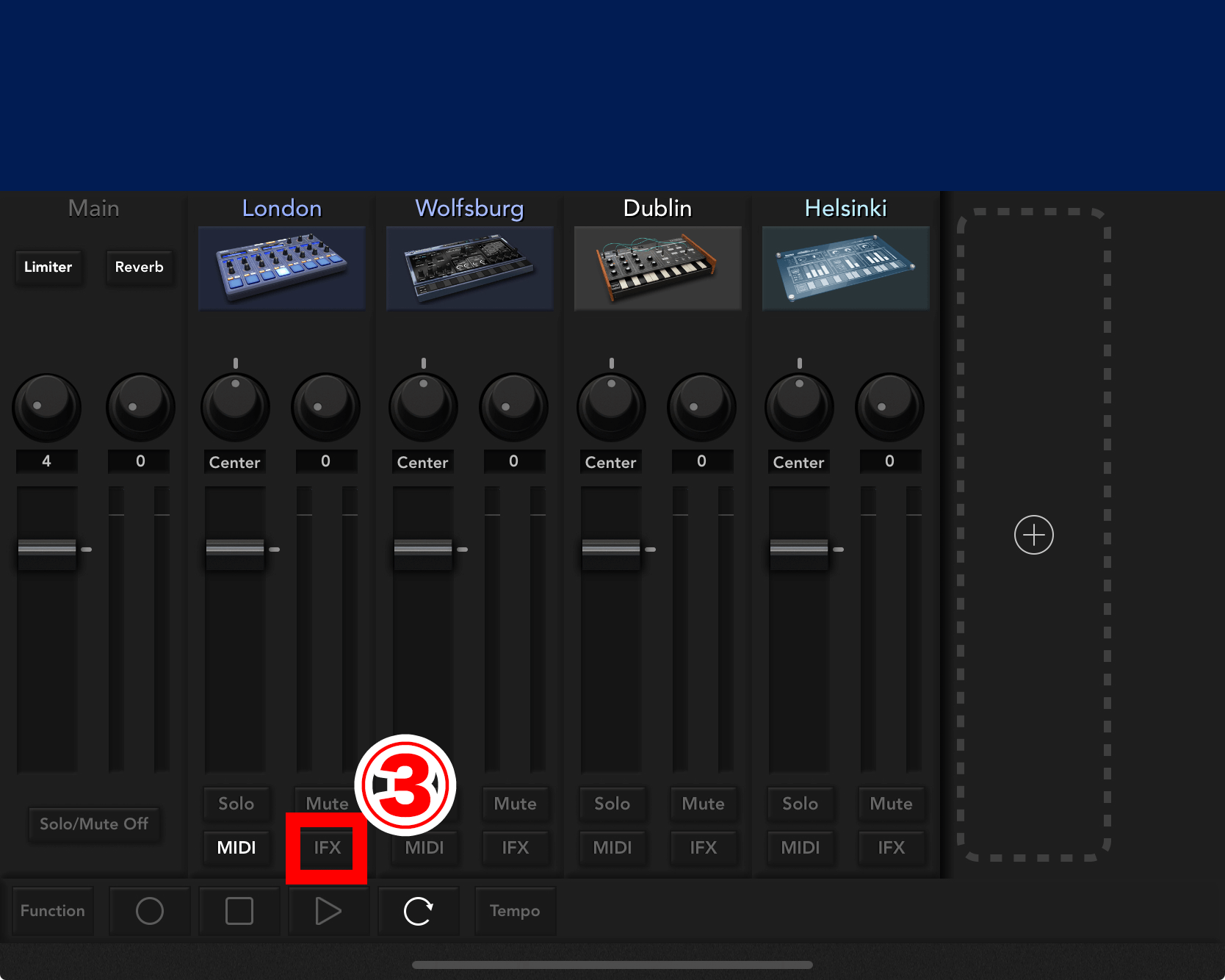Mute the Wolfsburg track

516,804
